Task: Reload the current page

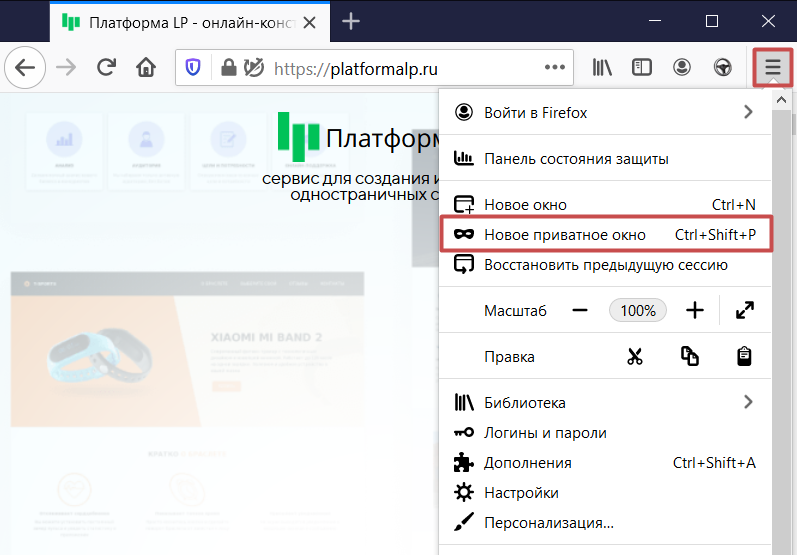Action: (x=106, y=68)
